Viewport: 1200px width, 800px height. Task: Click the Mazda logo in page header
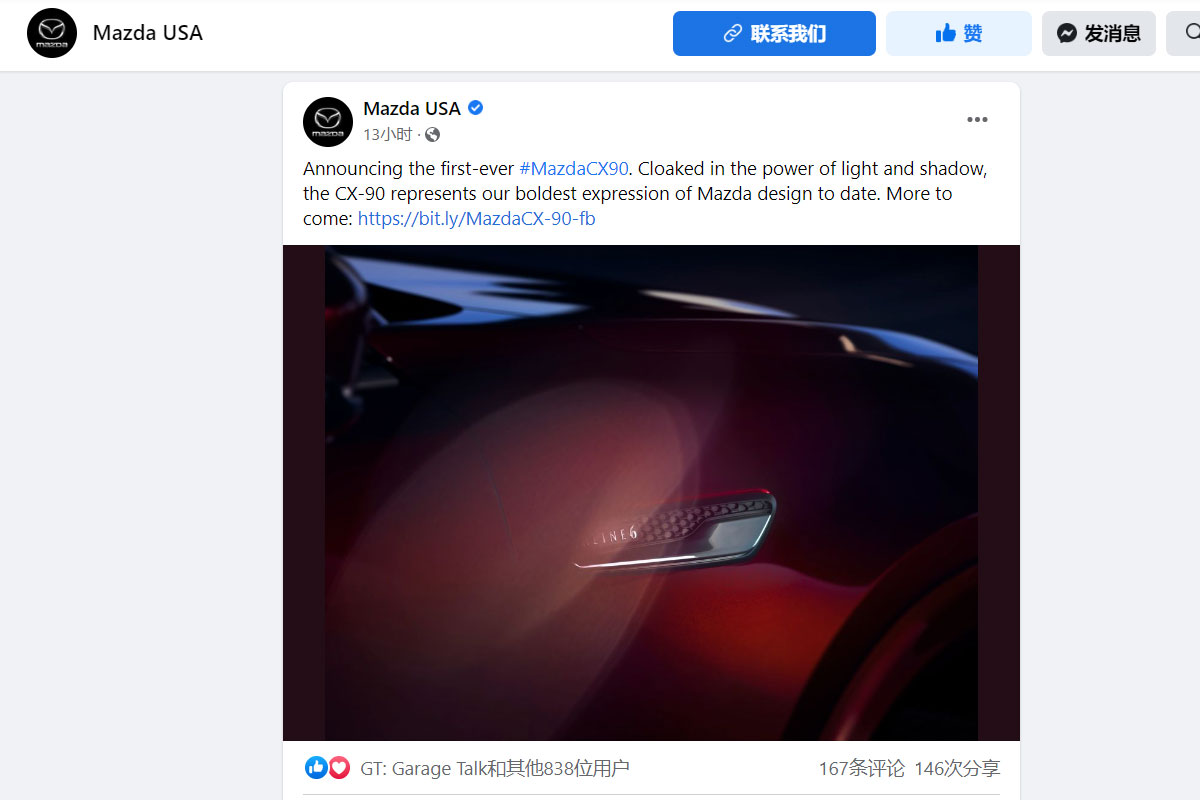tap(52, 33)
